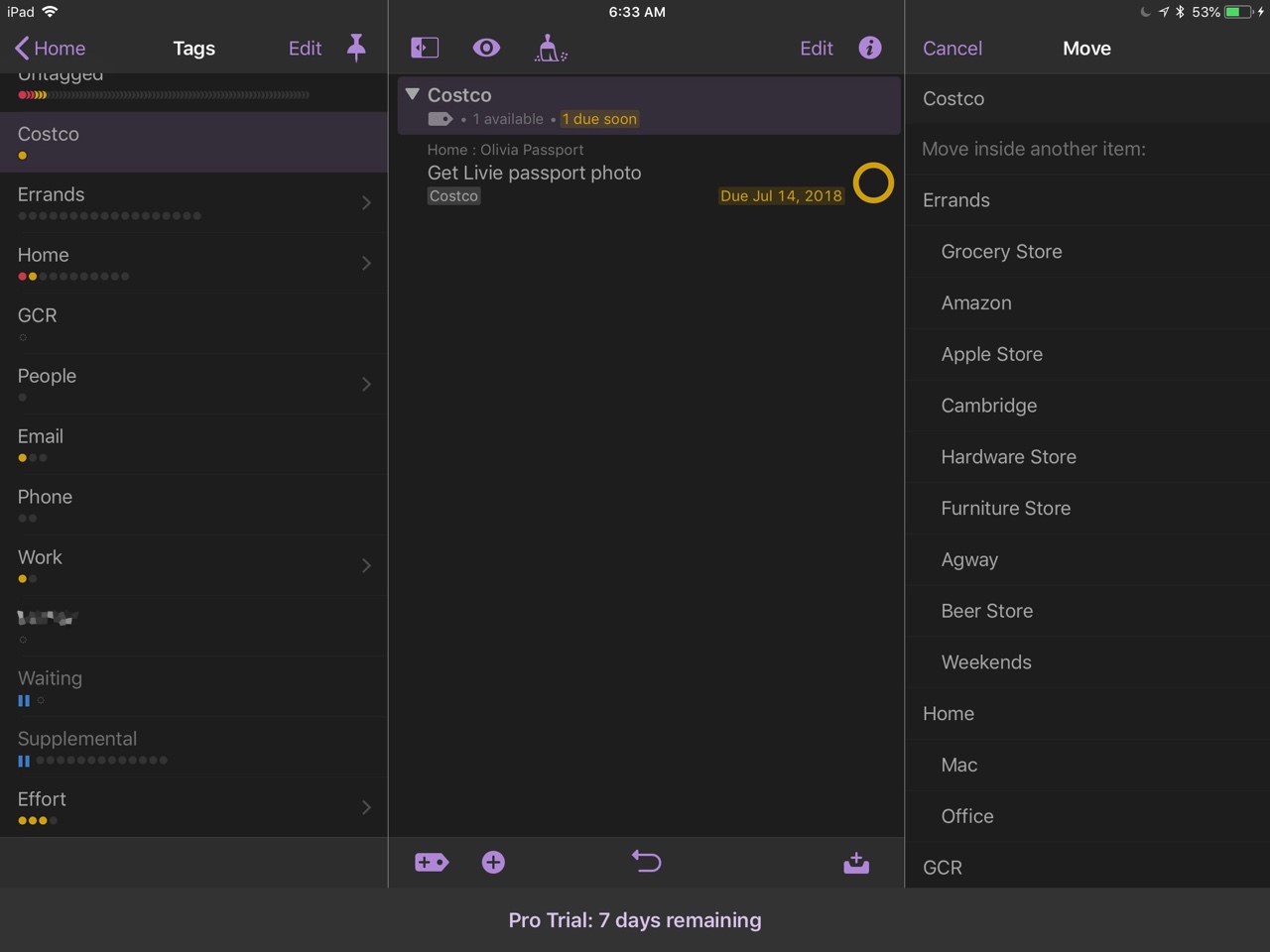
Task: Tap the tag icon under Costco heading
Action: coord(441,119)
